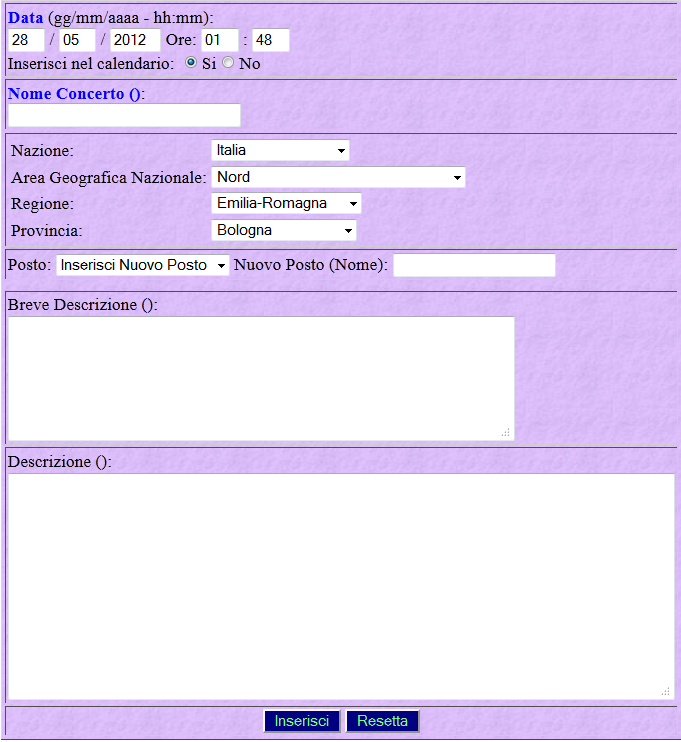Viewport: 681px width, 742px height.
Task: Focus the minutes field containing 48
Action: pyautogui.click(x=271, y=40)
